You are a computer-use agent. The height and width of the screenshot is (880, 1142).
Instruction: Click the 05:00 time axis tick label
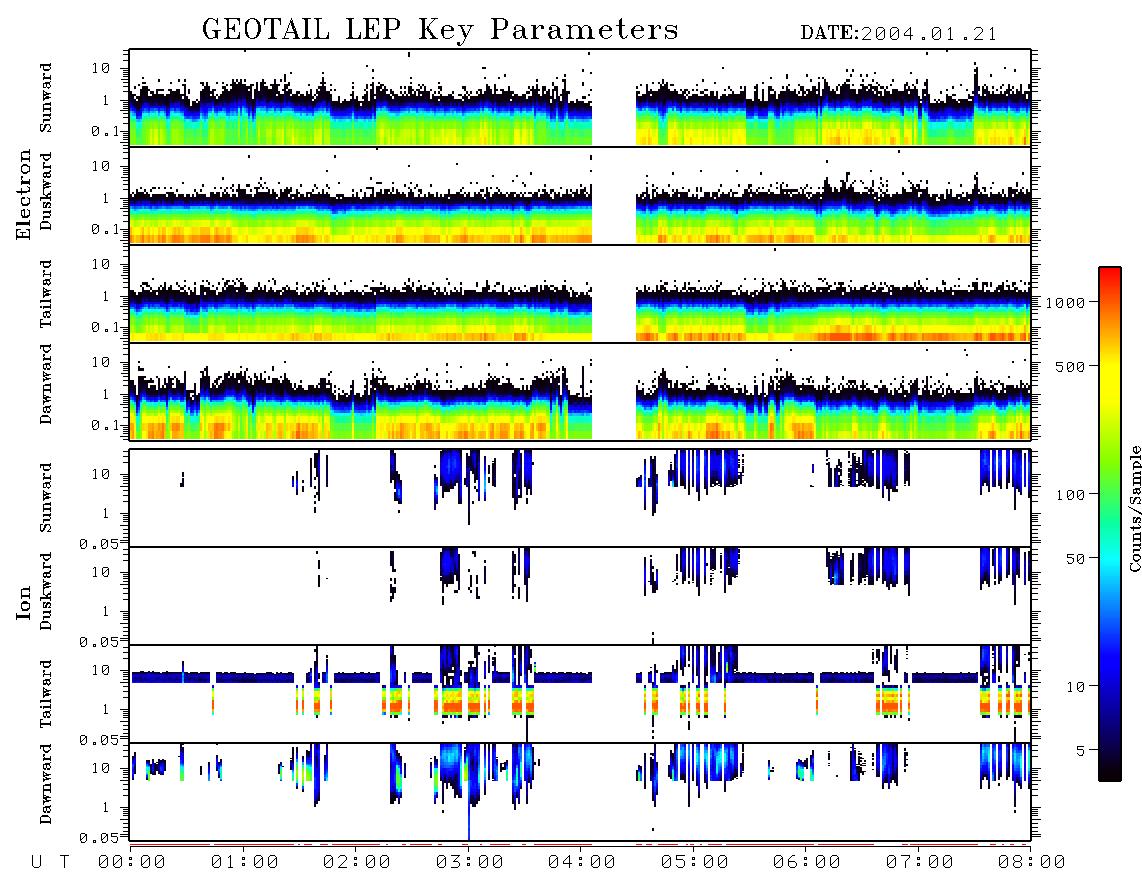pyautogui.click(x=695, y=862)
